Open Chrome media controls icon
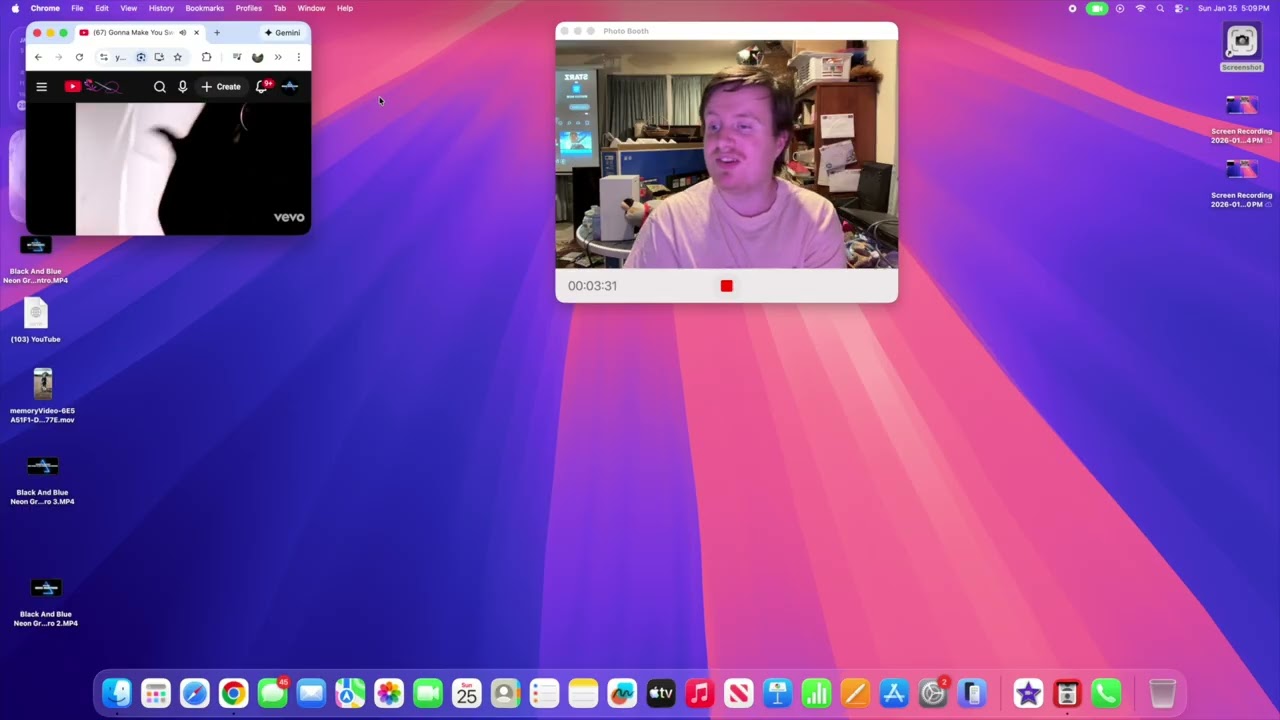 click(x=237, y=57)
